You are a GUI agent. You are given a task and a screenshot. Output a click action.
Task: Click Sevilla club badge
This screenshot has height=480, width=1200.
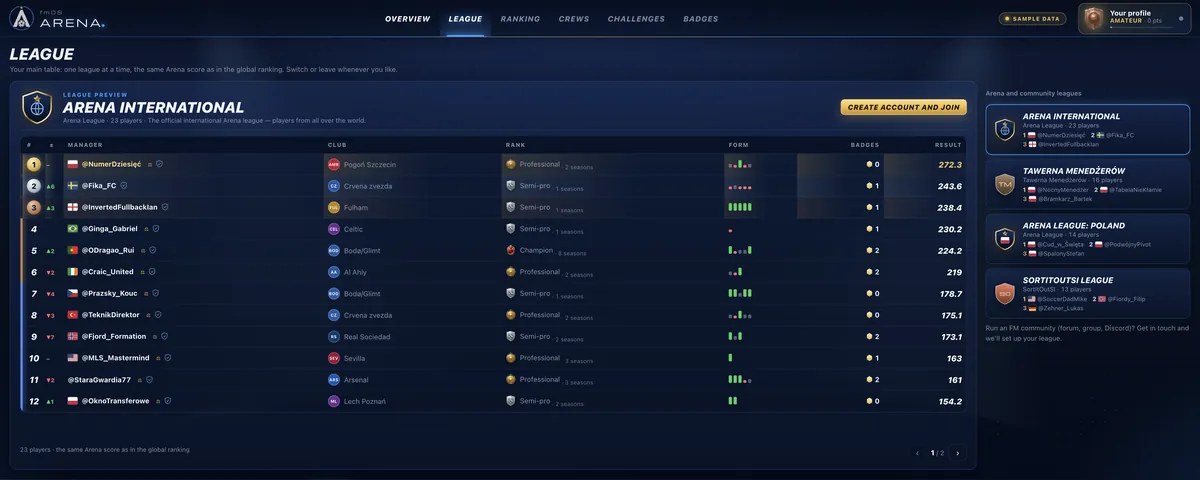(334, 358)
